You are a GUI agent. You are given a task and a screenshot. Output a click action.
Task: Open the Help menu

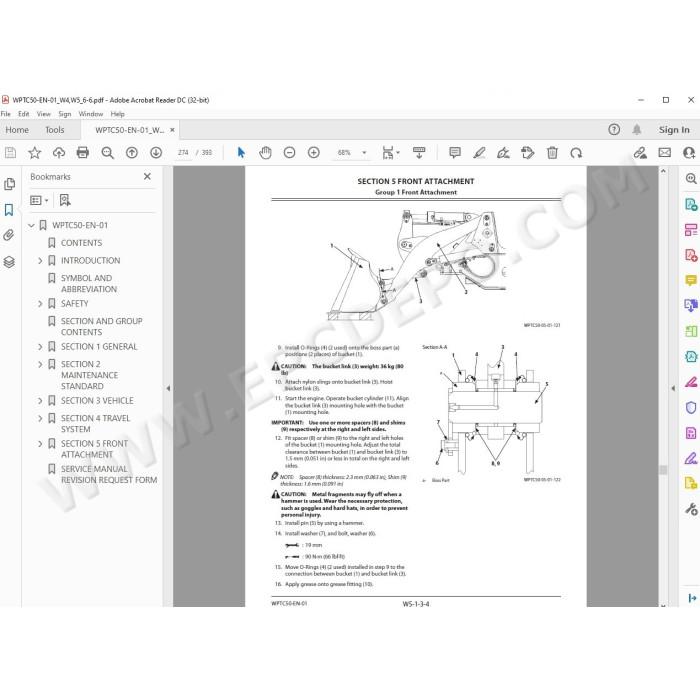117,114
